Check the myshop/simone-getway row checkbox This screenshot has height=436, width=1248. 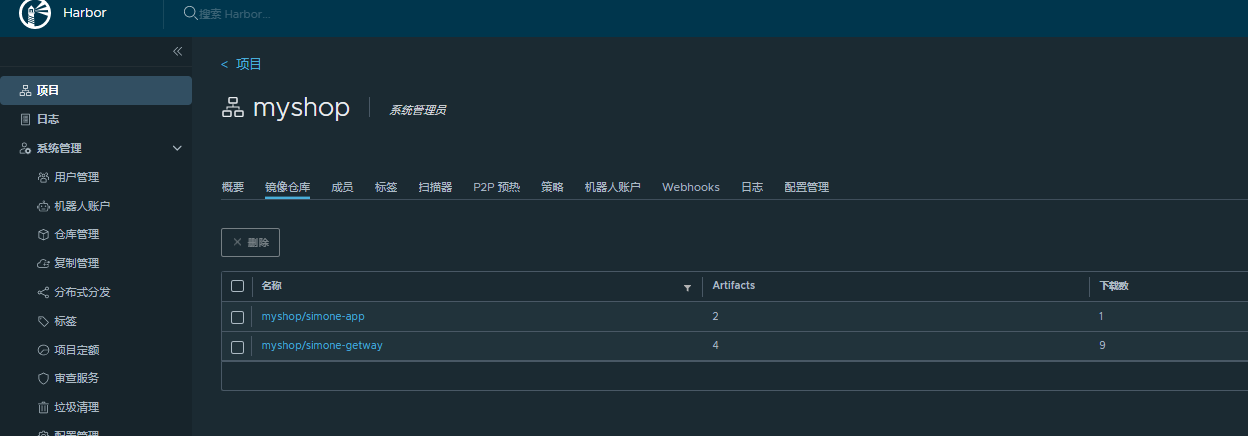coord(237,346)
